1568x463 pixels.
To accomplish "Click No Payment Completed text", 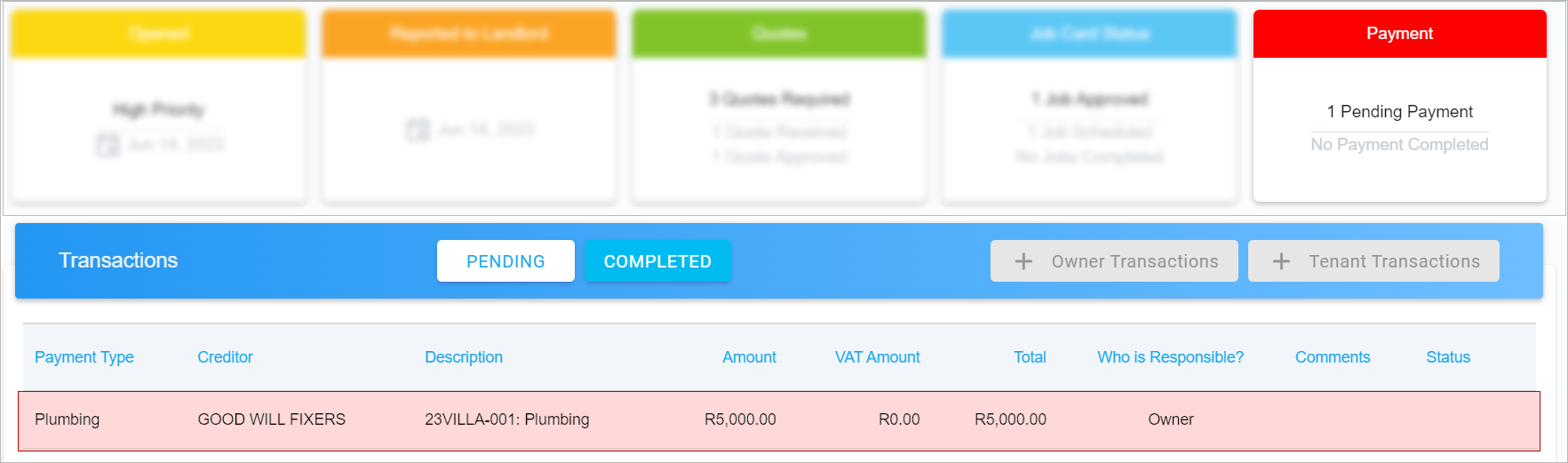I will click(1399, 144).
